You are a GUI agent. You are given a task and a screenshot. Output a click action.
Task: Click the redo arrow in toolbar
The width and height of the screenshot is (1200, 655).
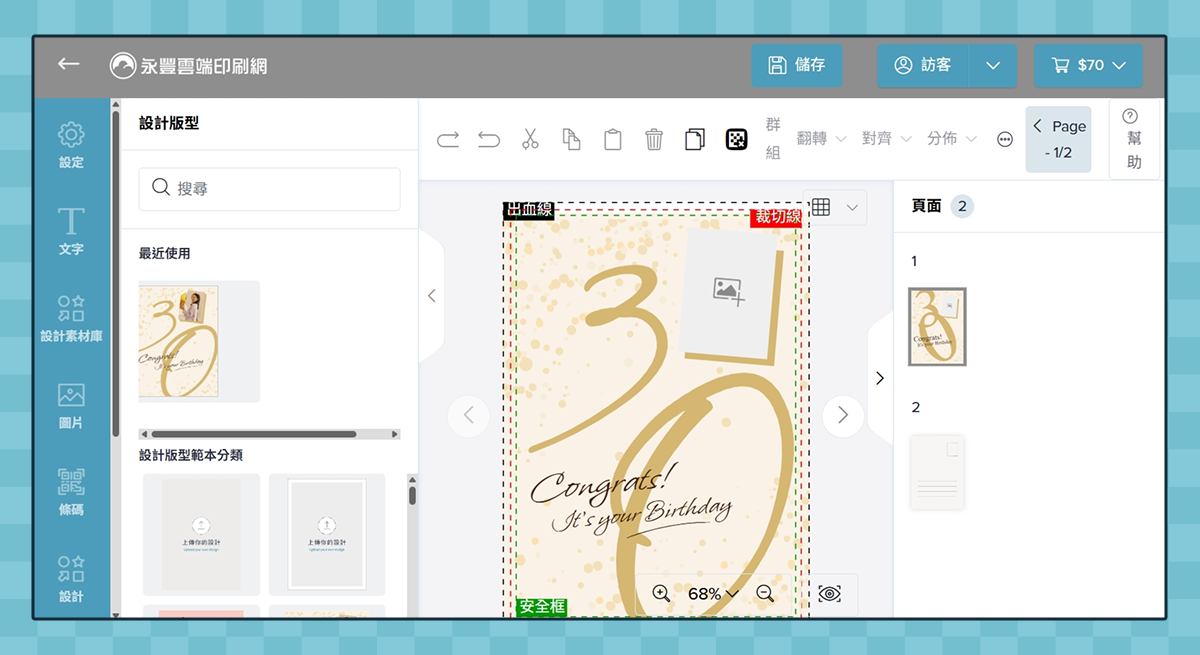448,140
